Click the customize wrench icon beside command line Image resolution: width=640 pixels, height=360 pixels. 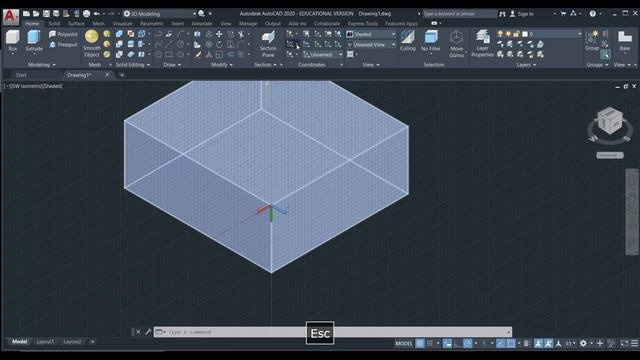point(148,332)
